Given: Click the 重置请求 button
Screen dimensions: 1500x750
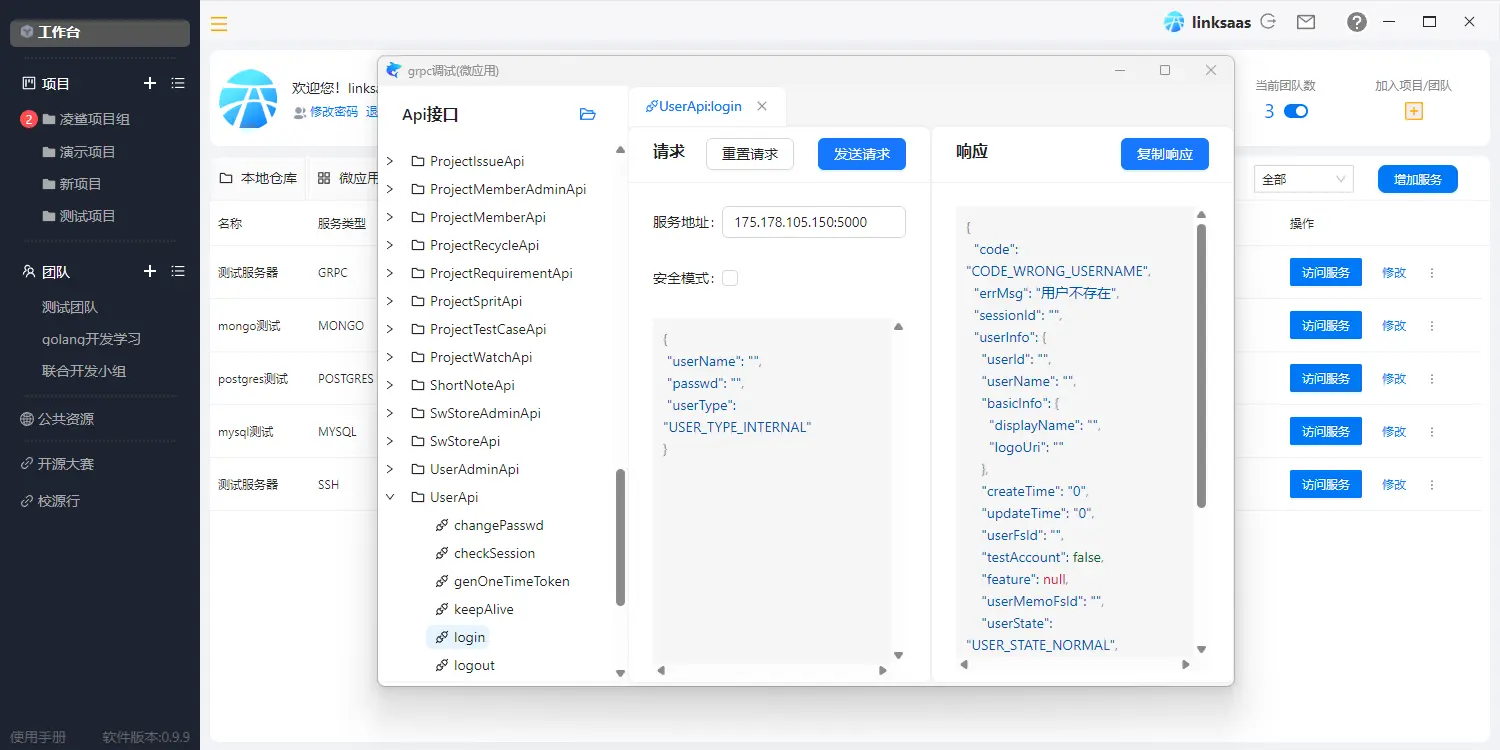Looking at the screenshot, I should pos(750,154).
